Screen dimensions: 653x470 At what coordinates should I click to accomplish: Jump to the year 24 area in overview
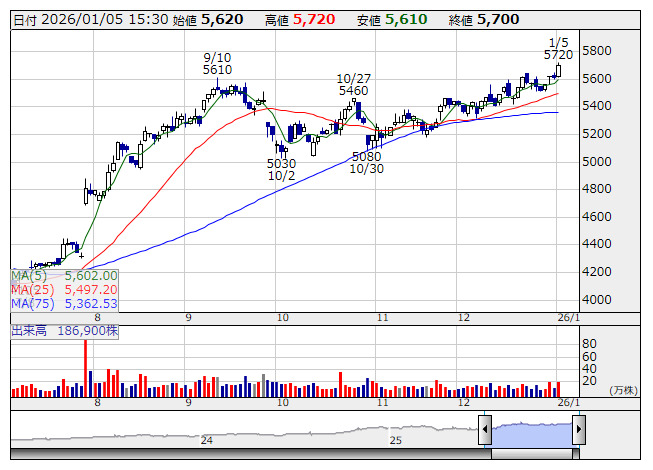(207, 439)
